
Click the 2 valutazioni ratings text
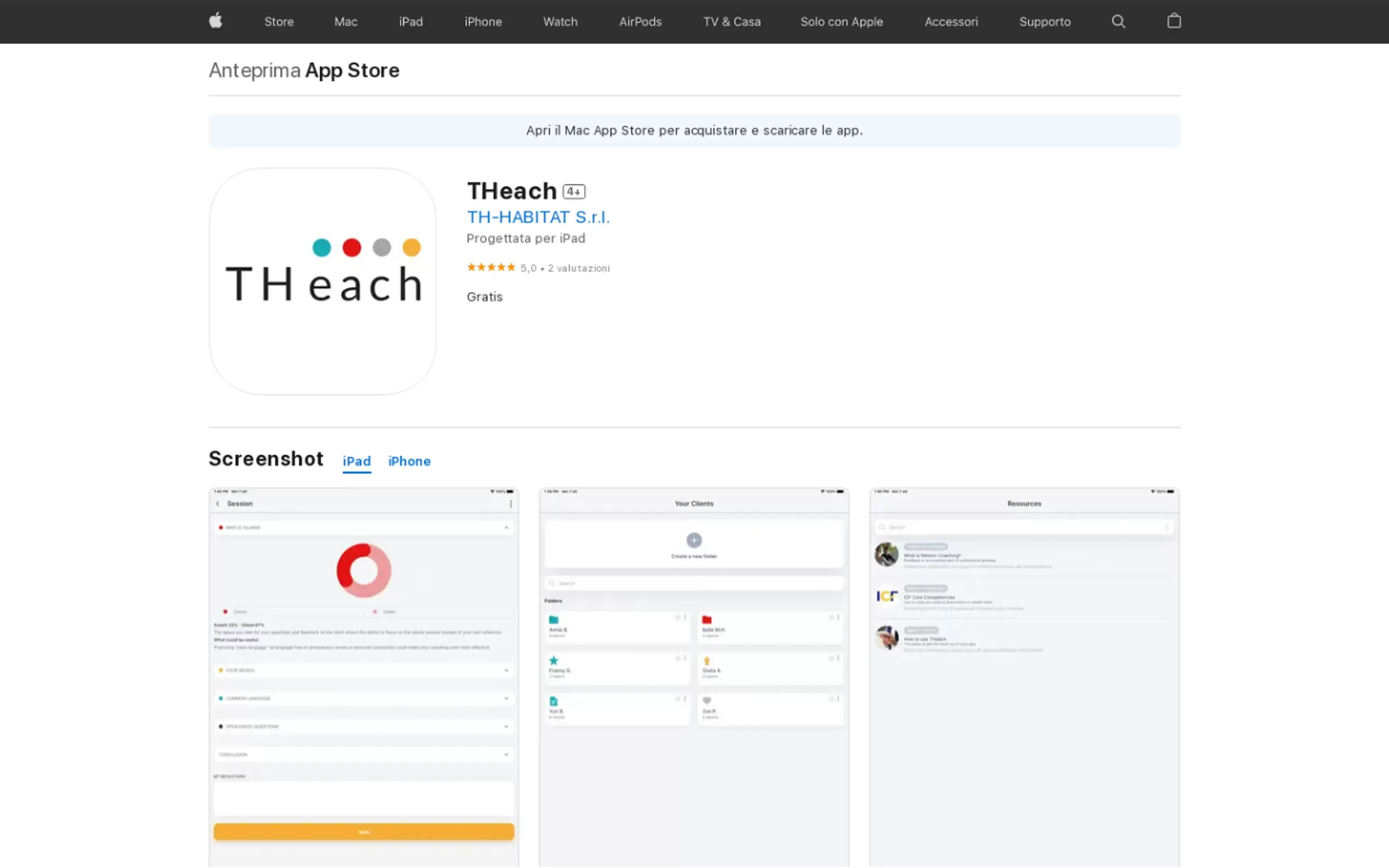[x=579, y=268]
